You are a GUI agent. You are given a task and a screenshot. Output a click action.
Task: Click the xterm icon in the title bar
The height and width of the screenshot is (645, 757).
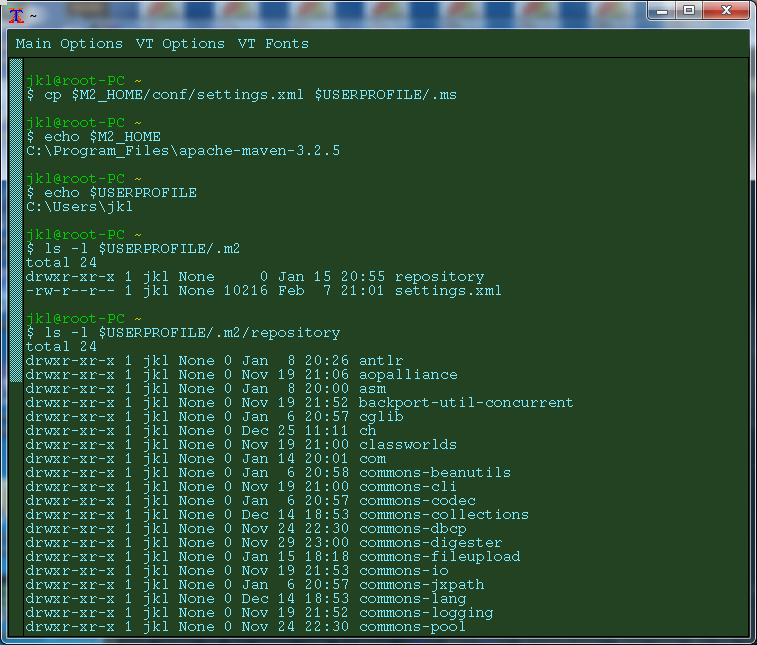click(x=15, y=14)
